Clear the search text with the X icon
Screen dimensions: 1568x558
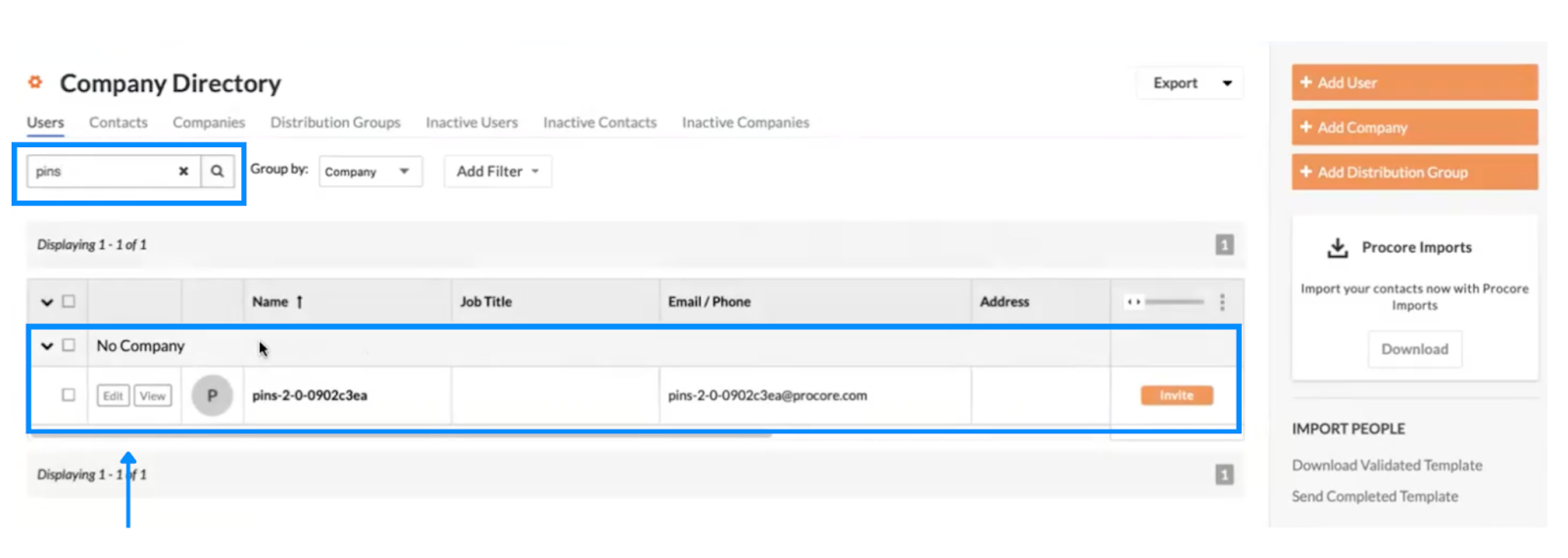(183, 171)
